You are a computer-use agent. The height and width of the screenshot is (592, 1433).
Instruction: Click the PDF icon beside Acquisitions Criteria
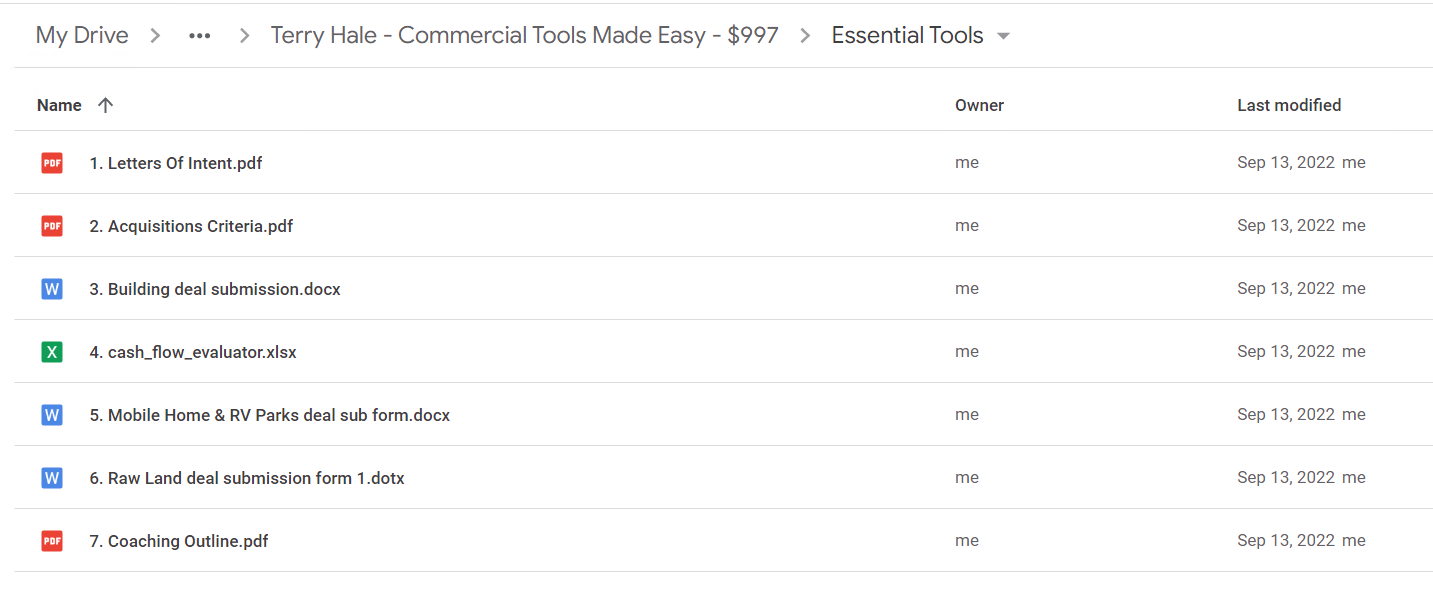coord(52,225)
